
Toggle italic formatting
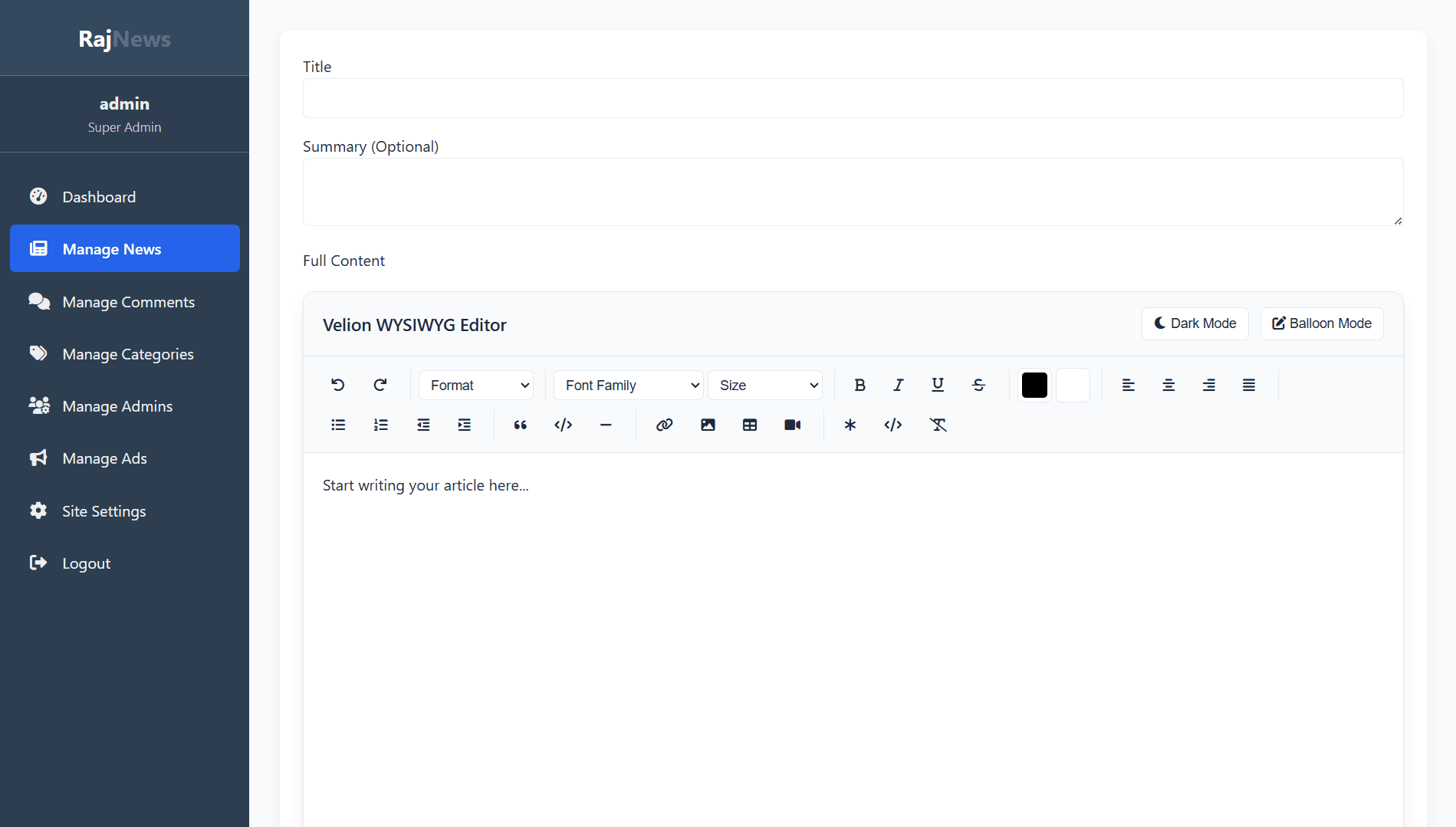click(898, 385)
